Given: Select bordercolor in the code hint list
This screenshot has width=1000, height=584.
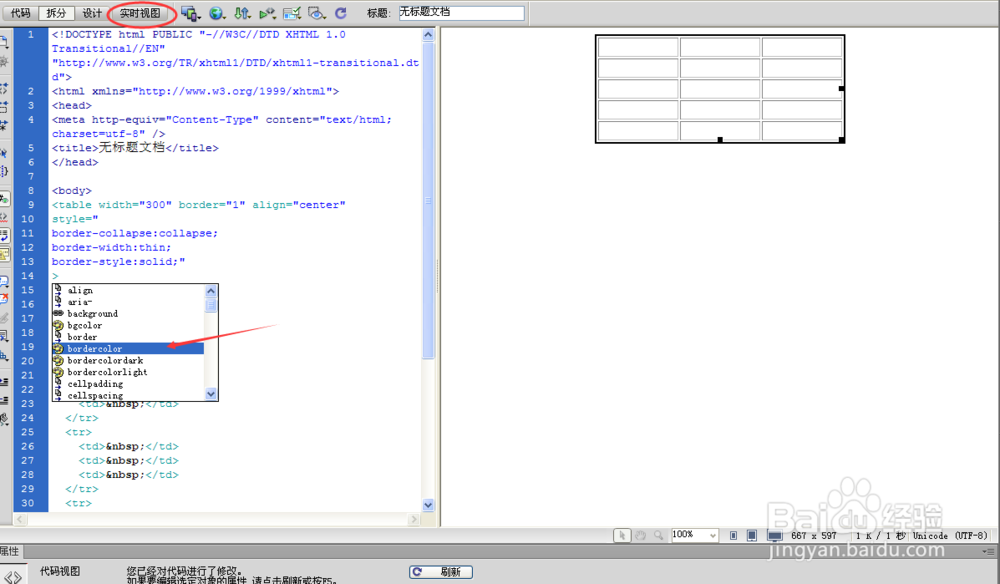Looking at the screenshot, I should pyautogui.click(x=128, y=349).
